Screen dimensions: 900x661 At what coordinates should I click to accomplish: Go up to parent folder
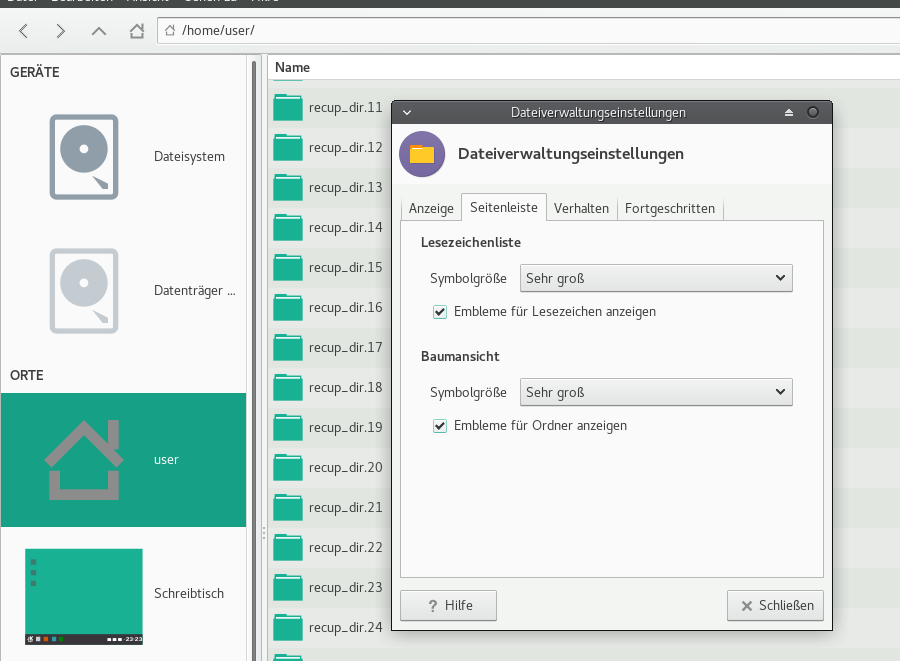98,31
